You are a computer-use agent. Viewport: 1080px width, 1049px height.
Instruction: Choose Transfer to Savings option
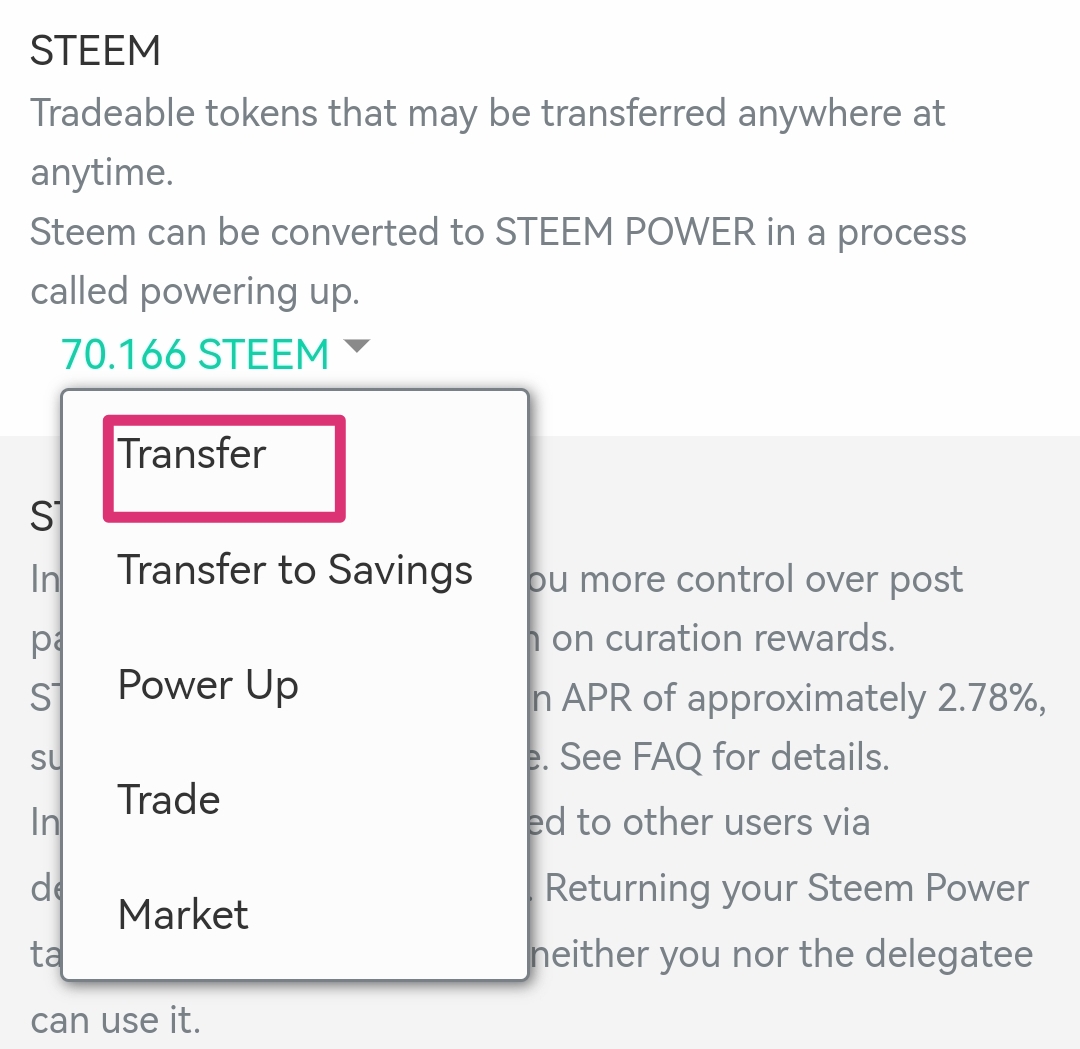click(295, 571)
